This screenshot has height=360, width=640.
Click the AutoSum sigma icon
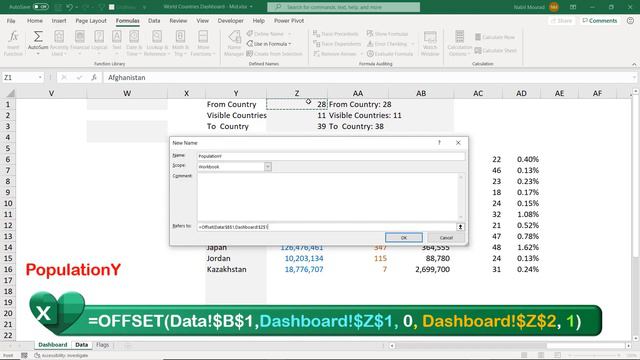coord(38,37)
